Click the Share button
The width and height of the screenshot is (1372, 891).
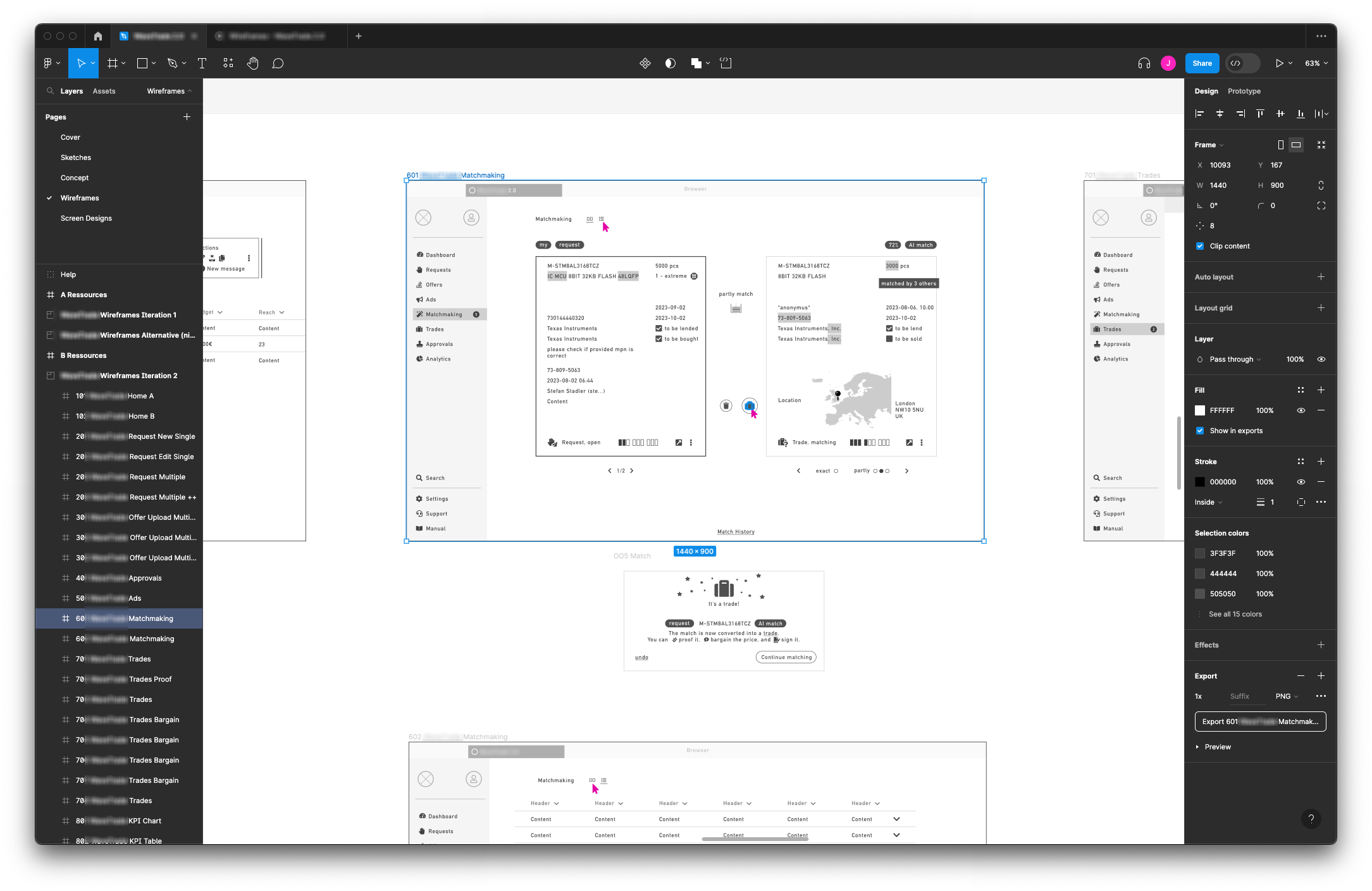tap(1202, 63)
